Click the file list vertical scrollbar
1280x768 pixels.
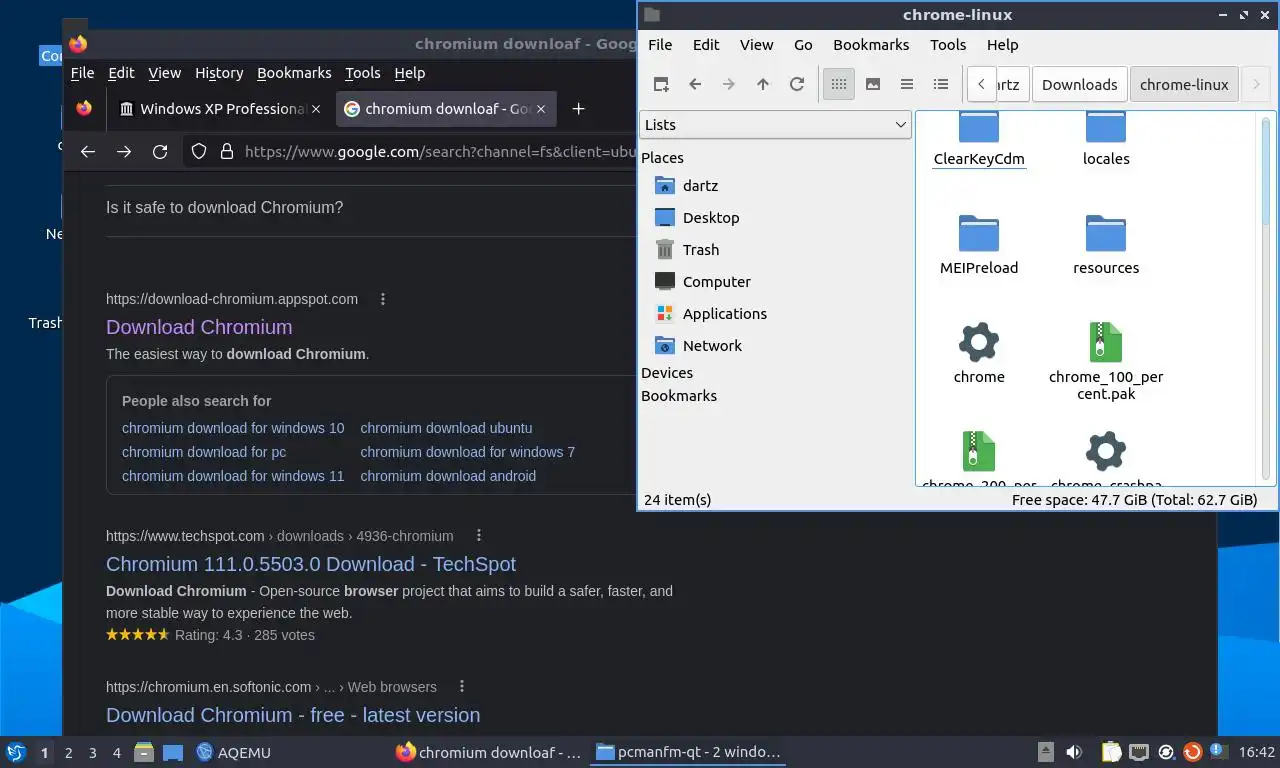[1265, 298]
